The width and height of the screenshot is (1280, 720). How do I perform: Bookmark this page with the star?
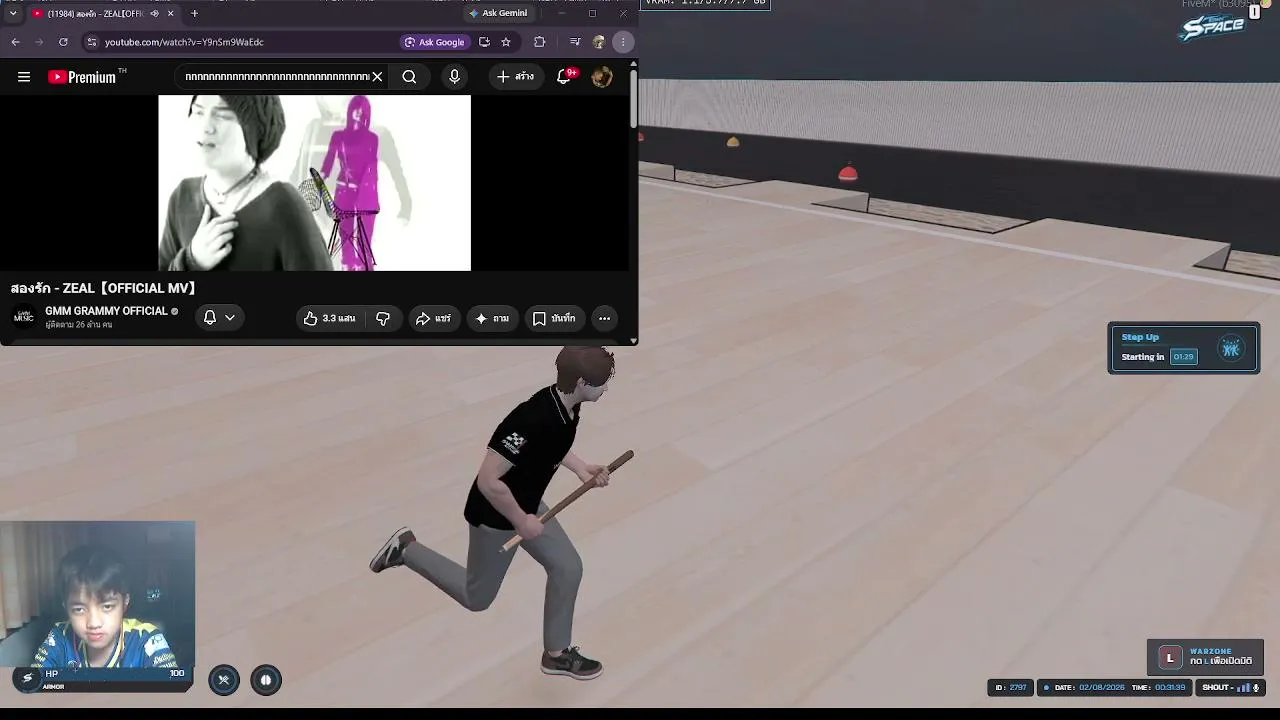click(506, 42)
